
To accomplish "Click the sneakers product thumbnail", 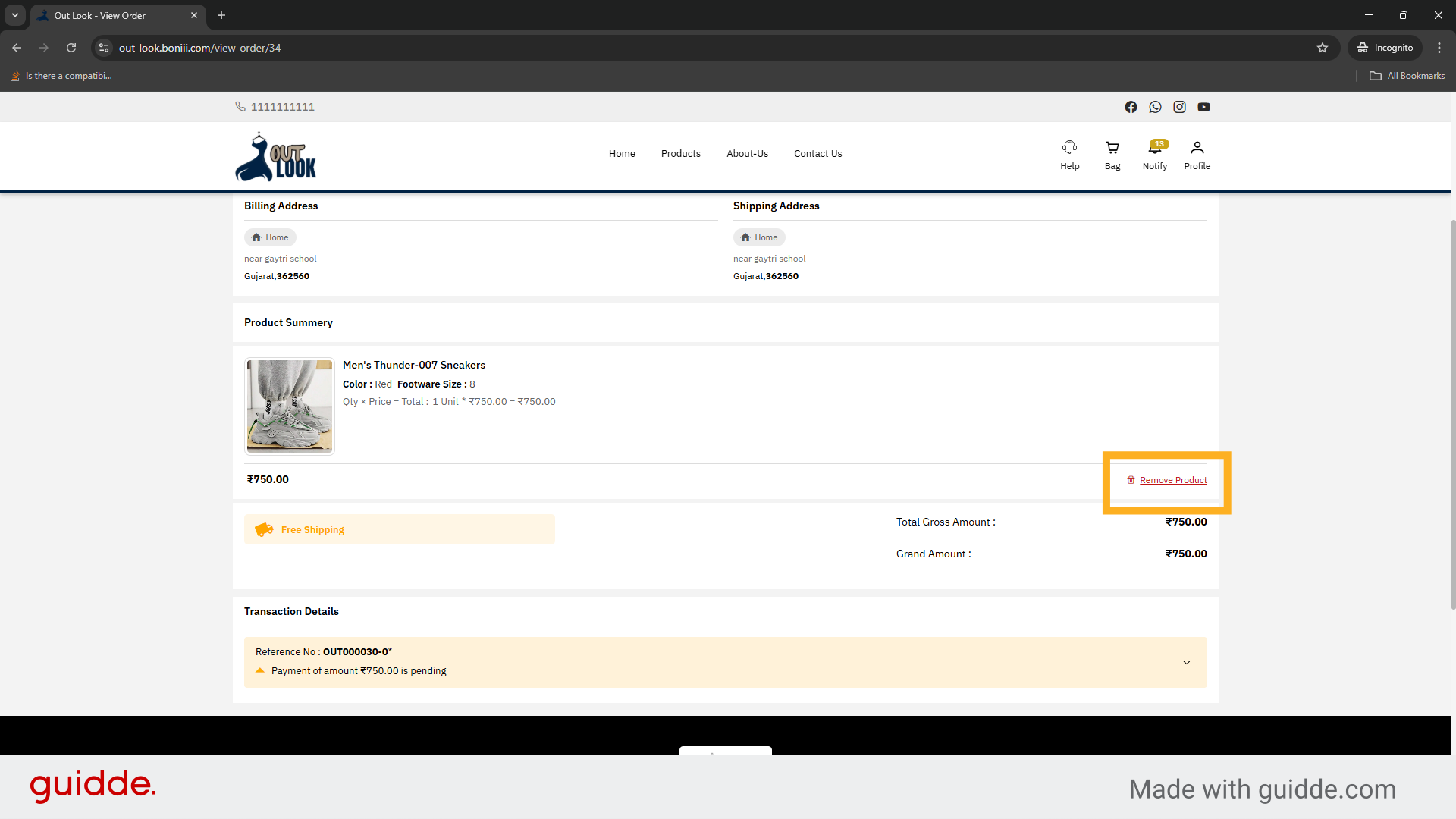I will [289, 406].
